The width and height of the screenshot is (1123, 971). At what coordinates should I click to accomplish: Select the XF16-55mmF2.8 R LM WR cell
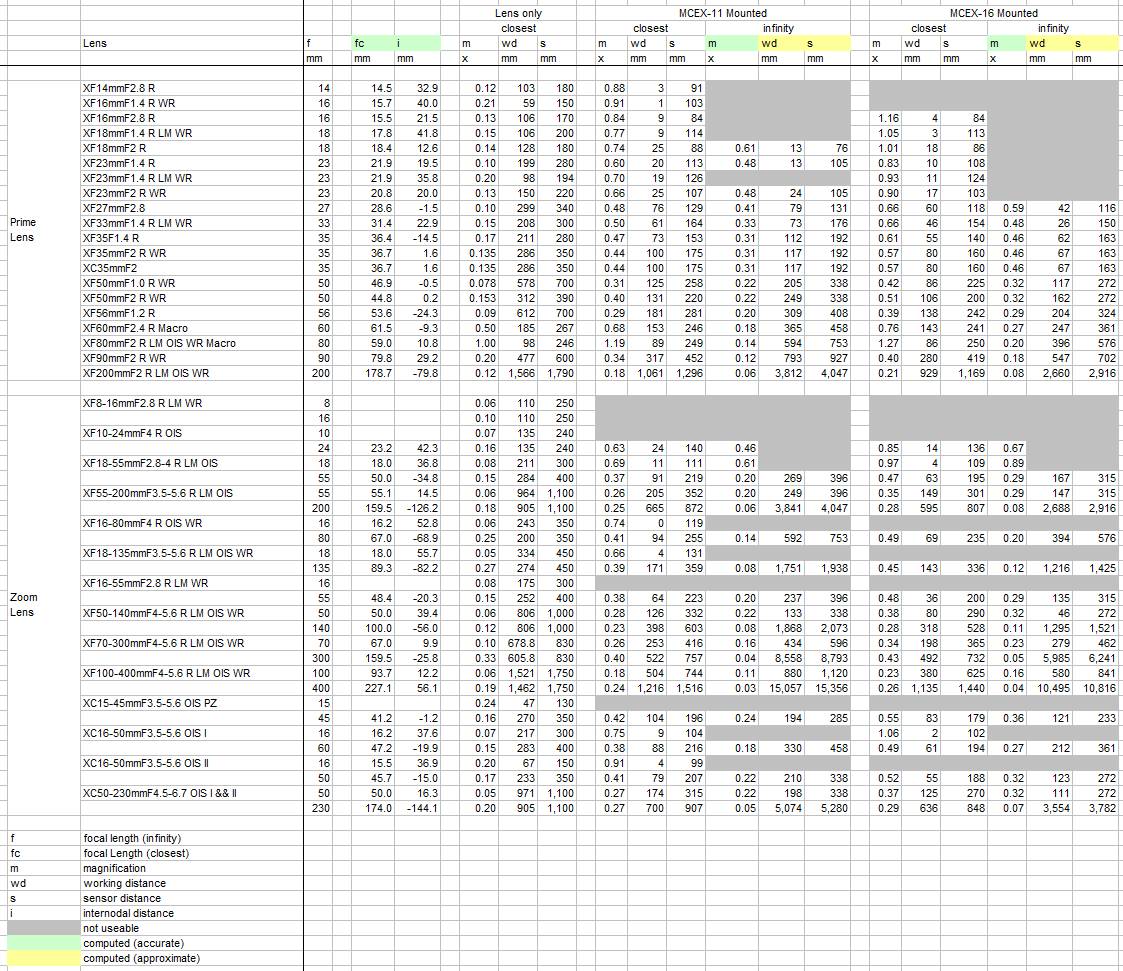[x=191, y=584]
